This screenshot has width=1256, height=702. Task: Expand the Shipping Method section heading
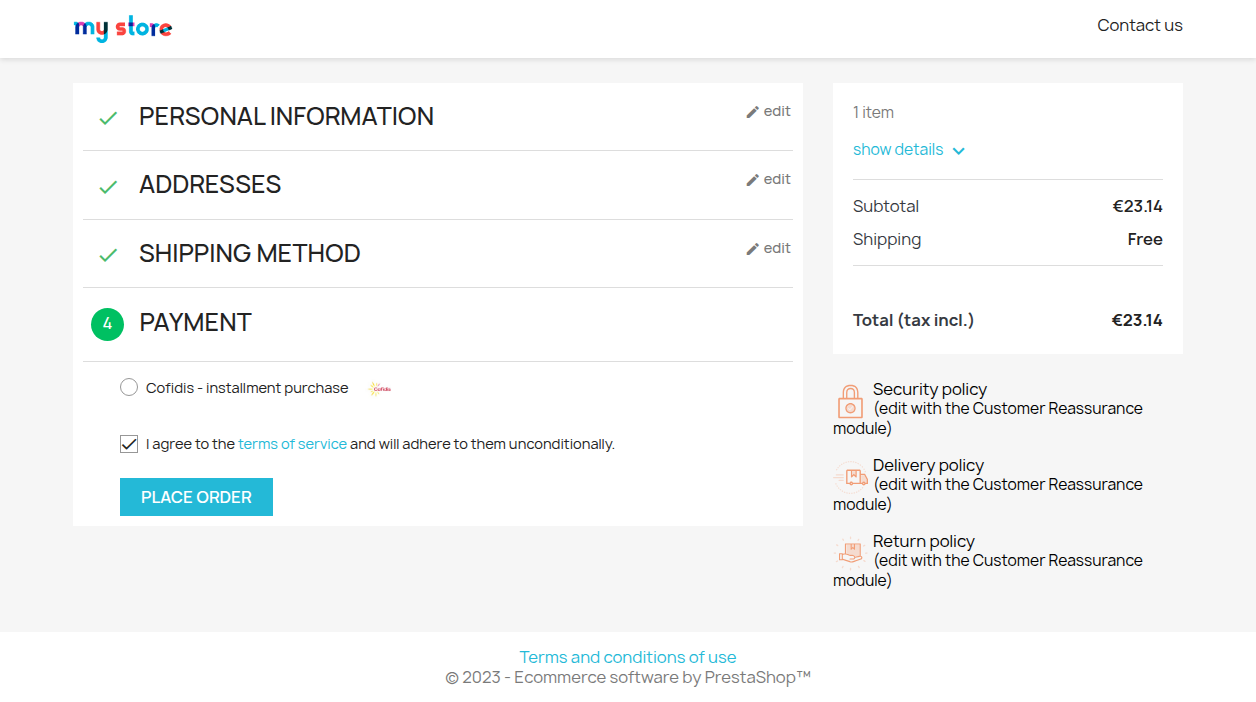point(249,254)
